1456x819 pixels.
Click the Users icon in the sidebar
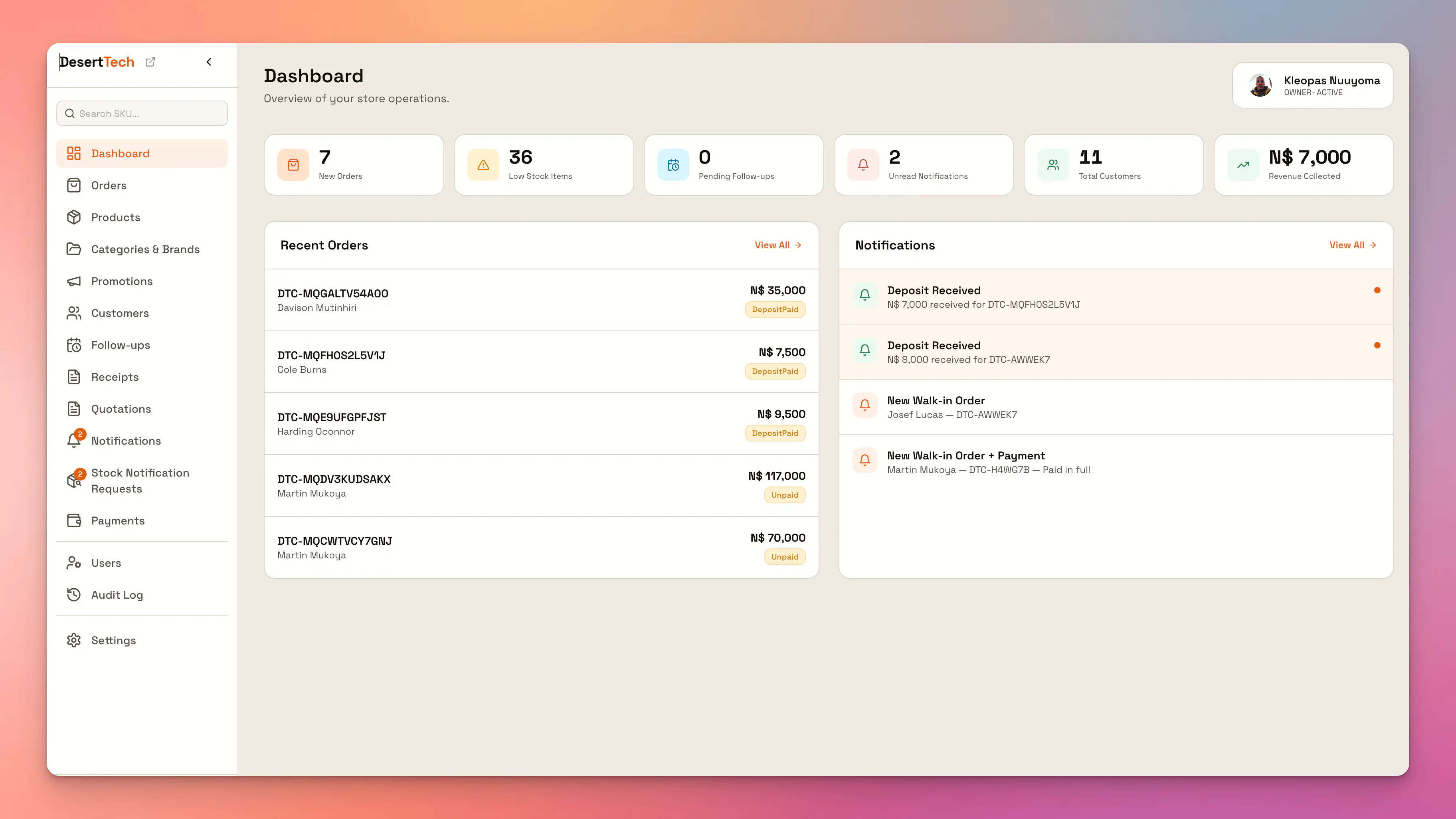coord(73,563)
